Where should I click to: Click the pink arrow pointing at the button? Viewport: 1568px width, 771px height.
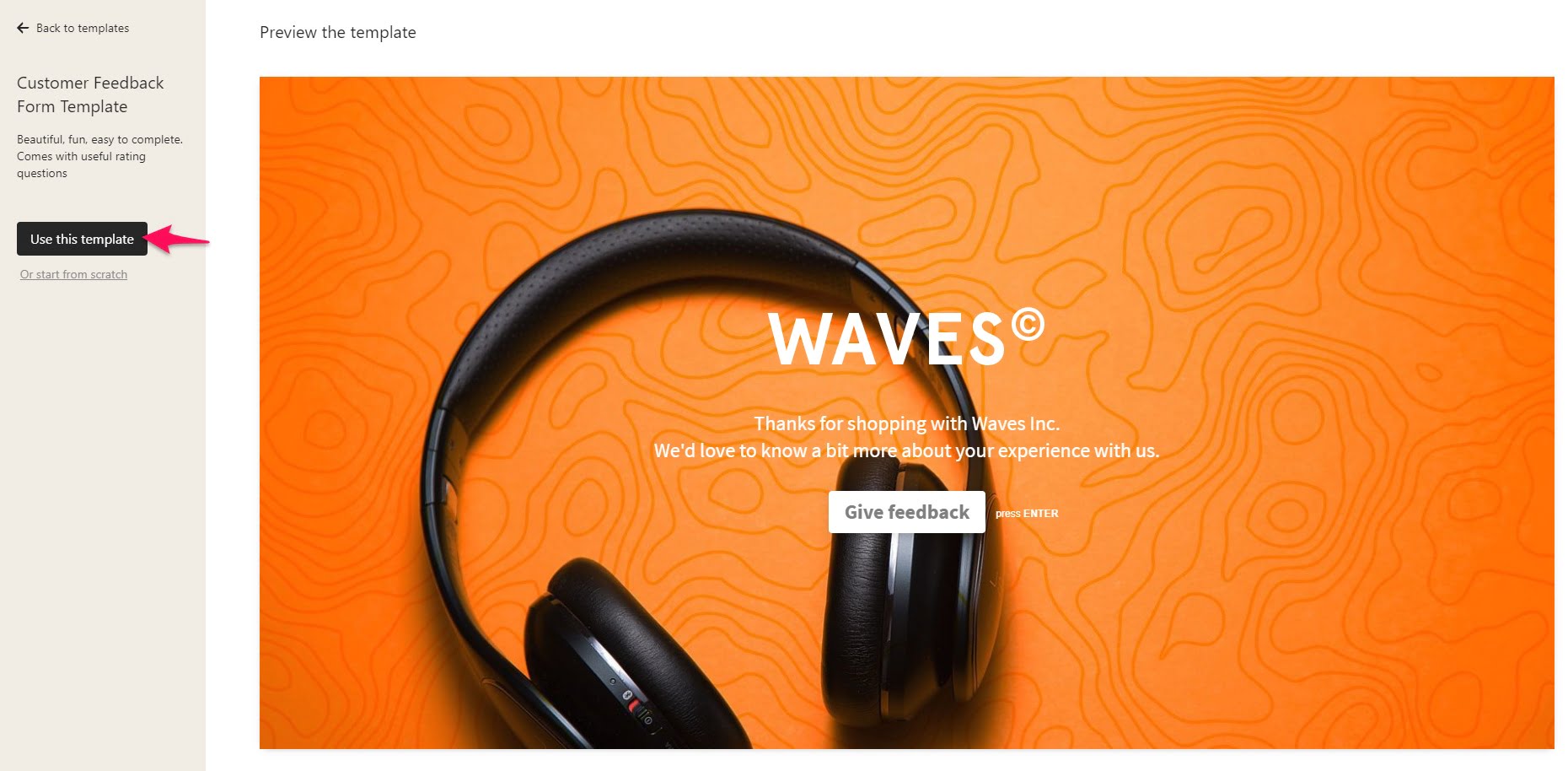pyautogui.click(x=179, y=239)
